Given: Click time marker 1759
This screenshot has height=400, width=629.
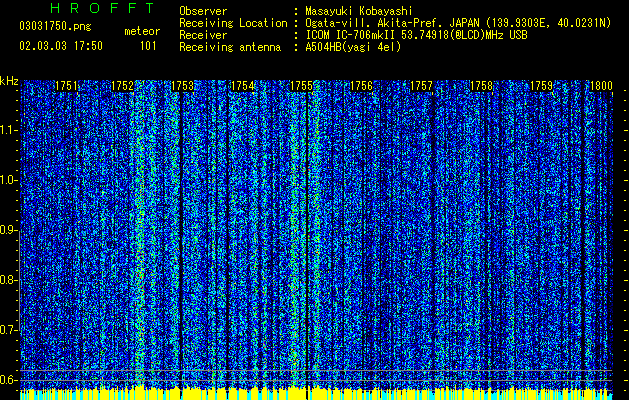Looking at the screenshot, I should tap(542, 86).
